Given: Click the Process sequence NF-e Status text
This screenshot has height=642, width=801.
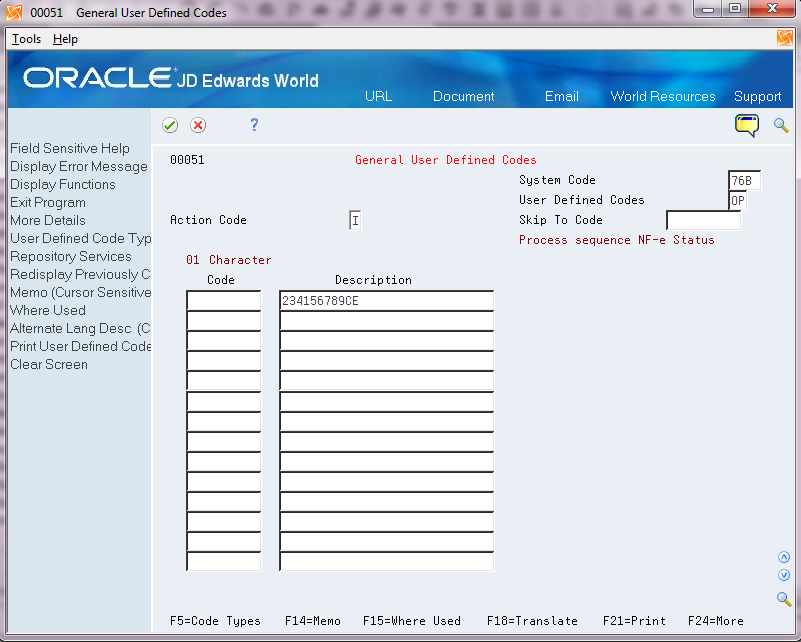Looking at the screenshot, I should (617, 240).
